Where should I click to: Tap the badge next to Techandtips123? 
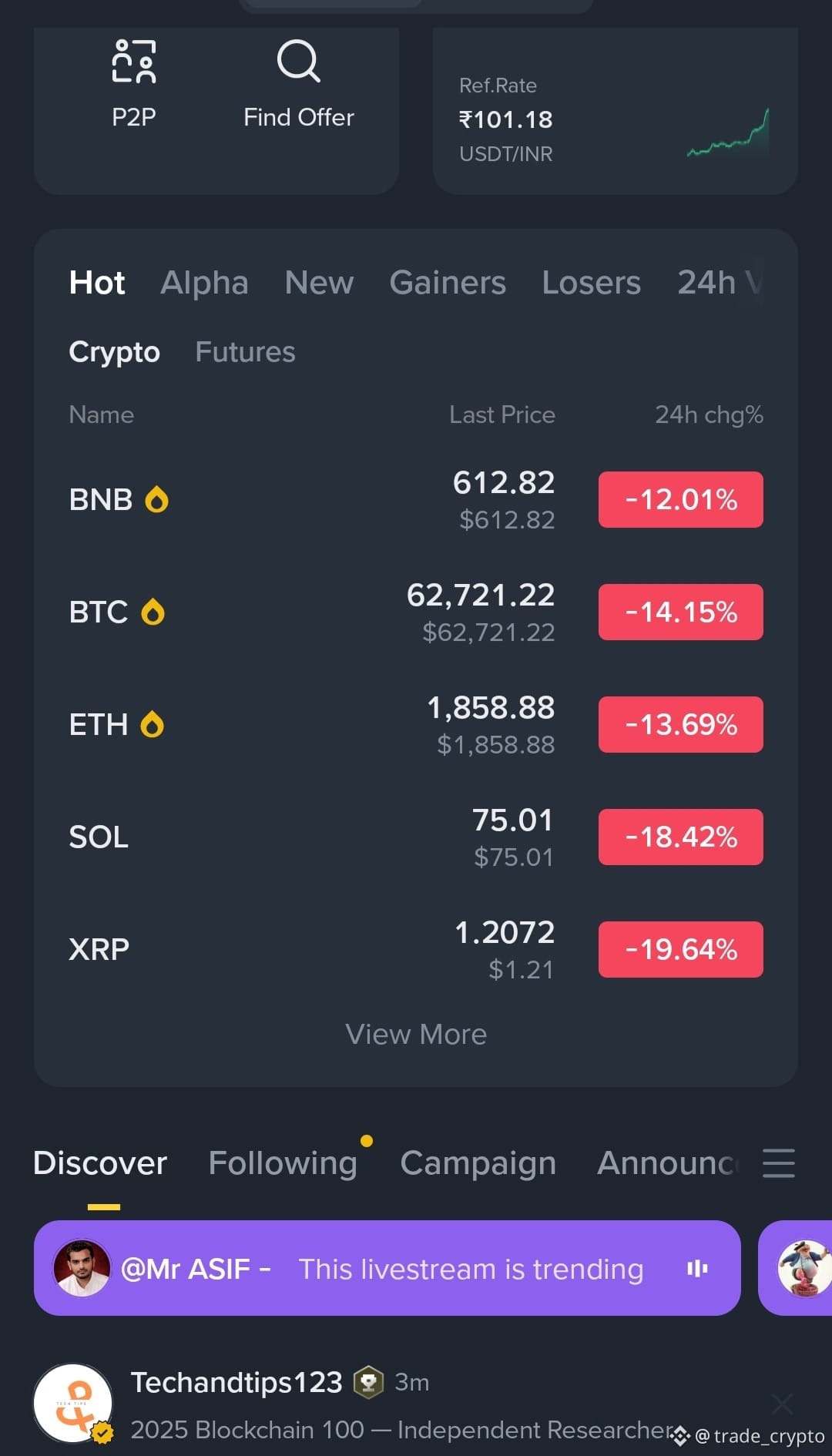(x=368, y=1382)
